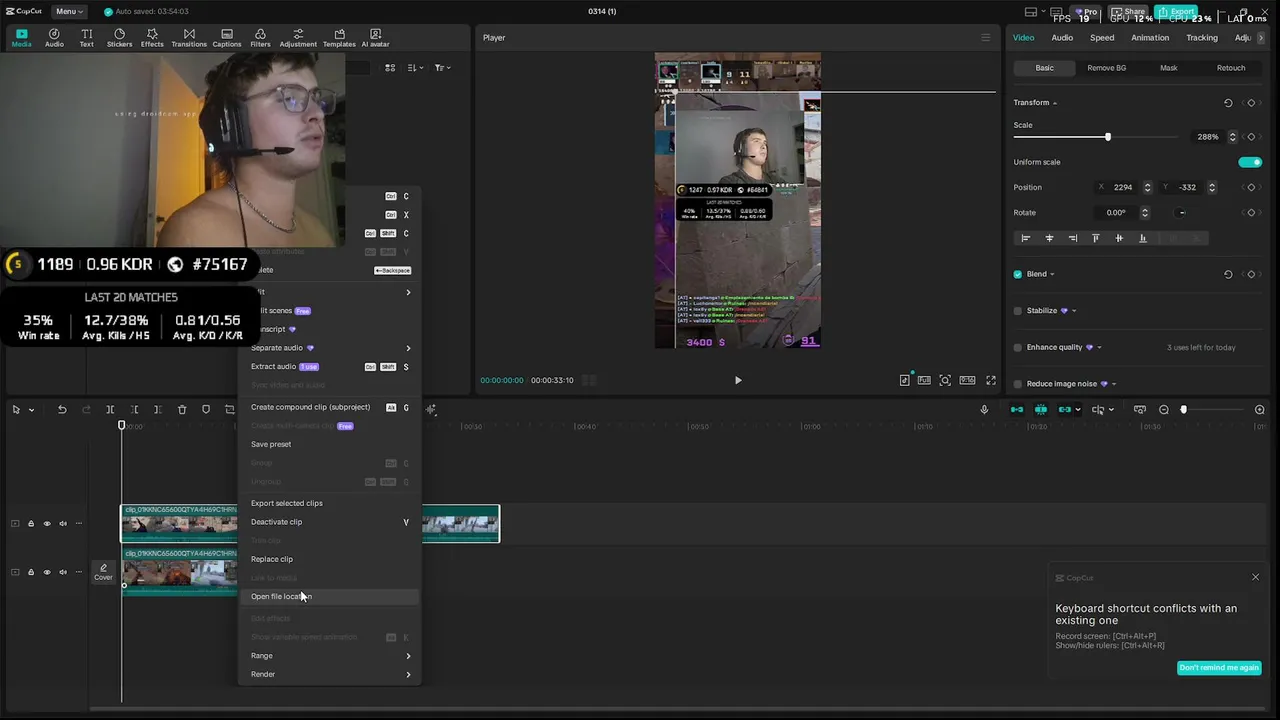Click the Undo arrow in timeline toolbar
The height and width of the screenshot is (720, 1280).
(62, 409)
